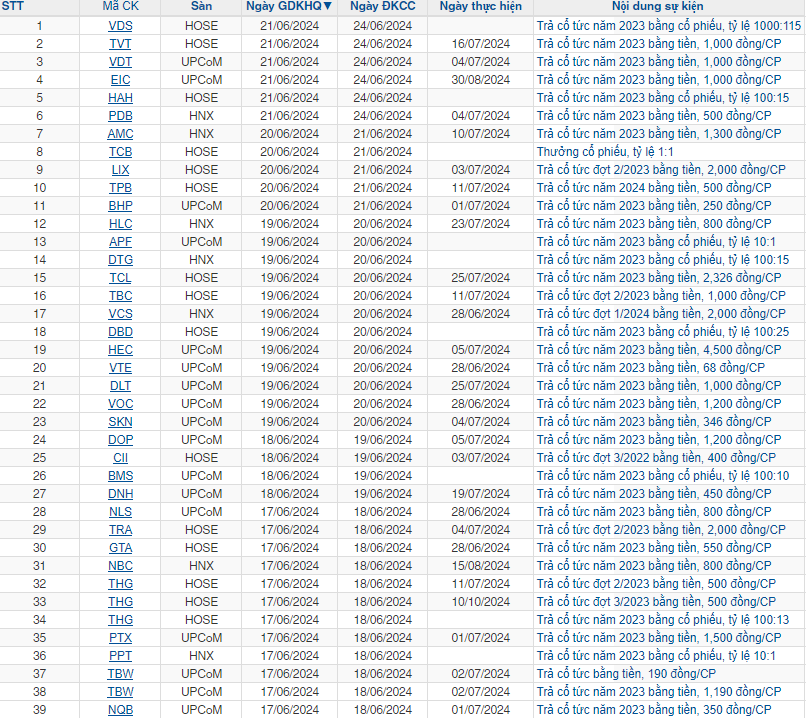Open the AMC stock code link
Viewport: 806px width, 718px height.
pos(120,134)
